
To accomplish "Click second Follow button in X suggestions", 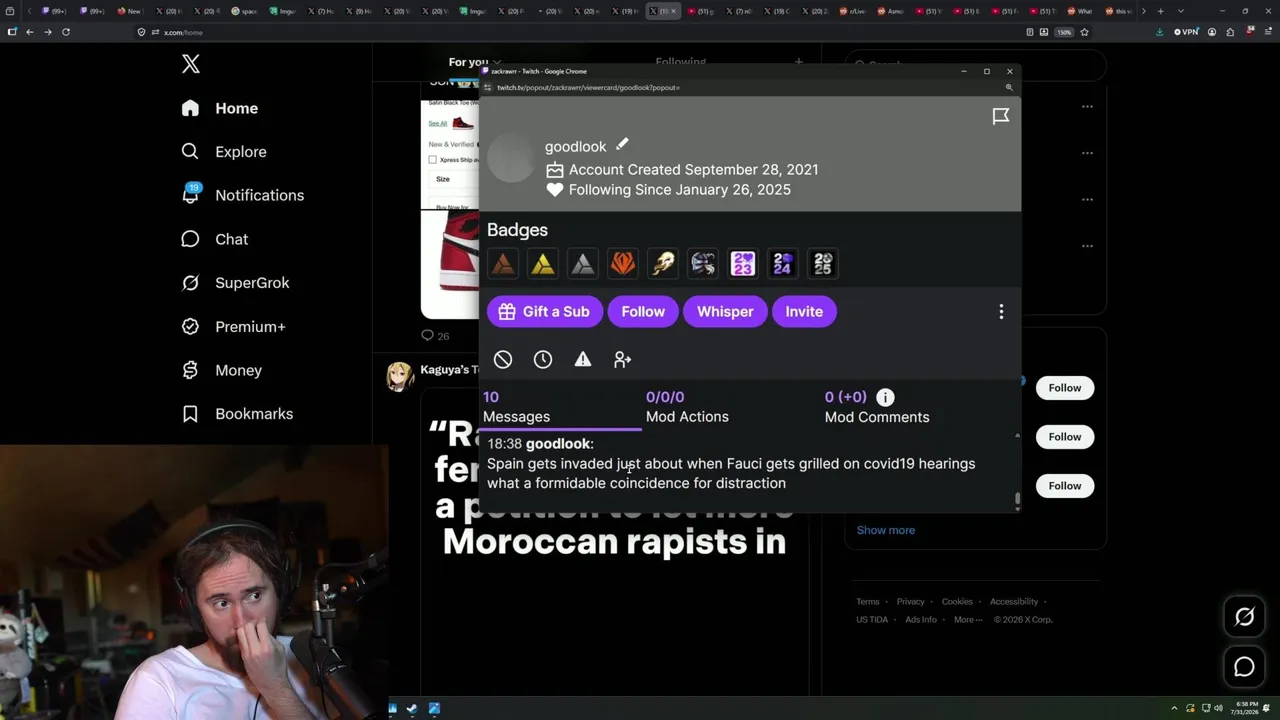I will 1065,437.
